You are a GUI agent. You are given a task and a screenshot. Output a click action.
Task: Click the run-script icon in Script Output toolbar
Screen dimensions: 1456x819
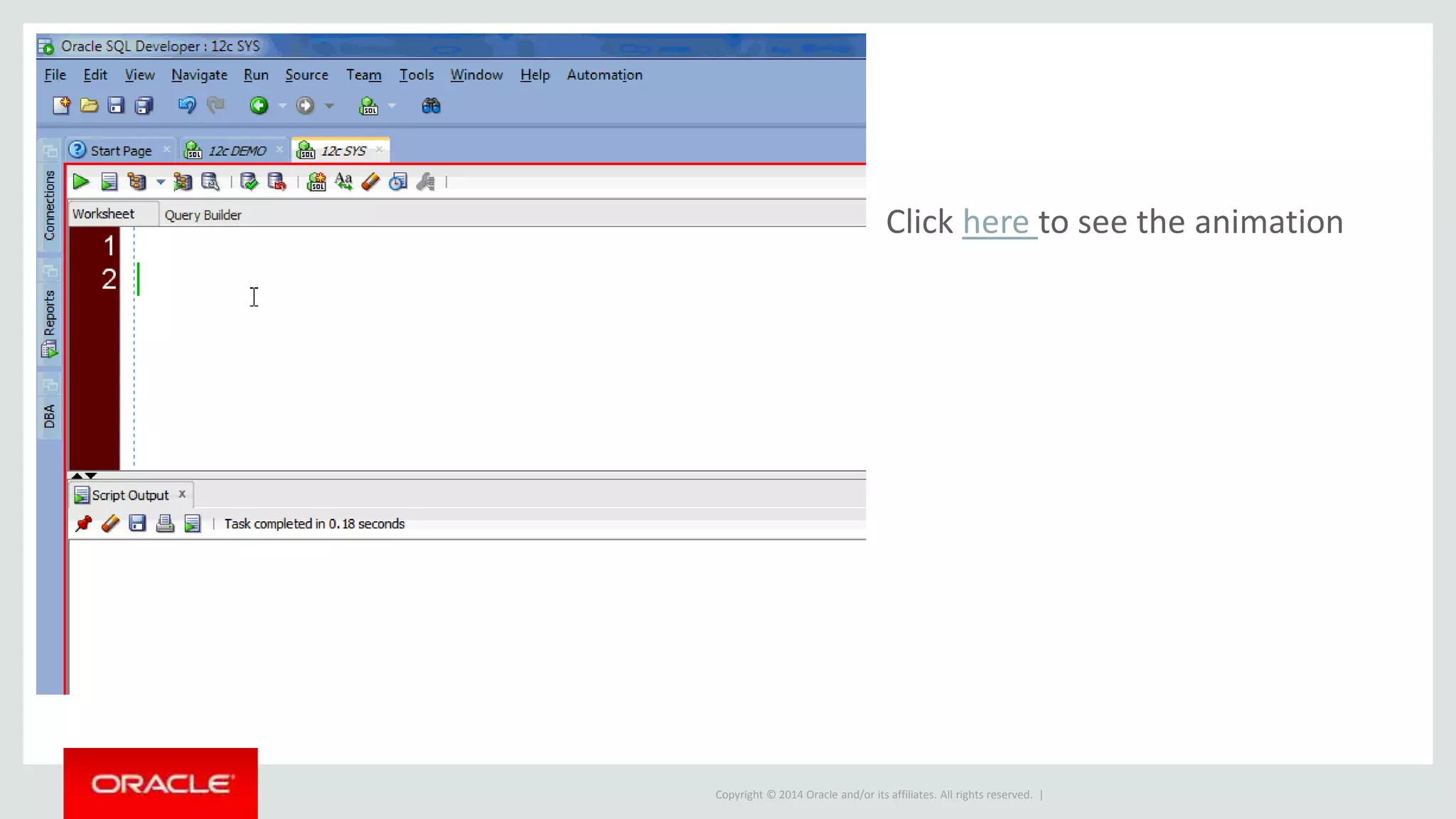193,524
